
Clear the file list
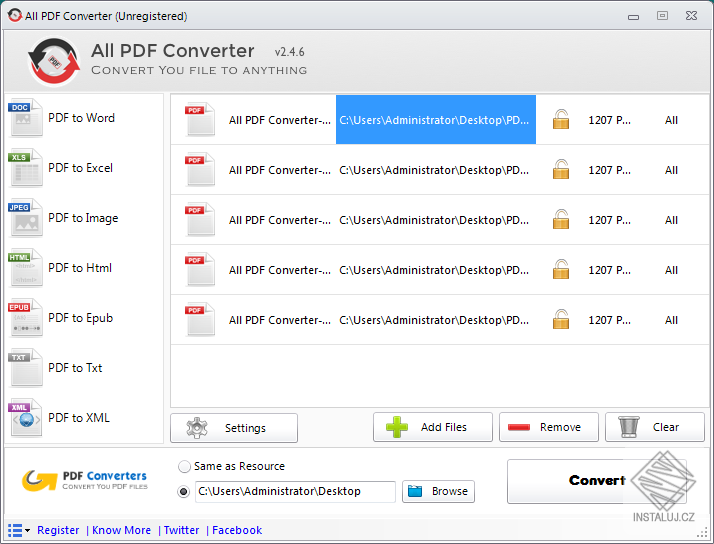pos(655,427)
